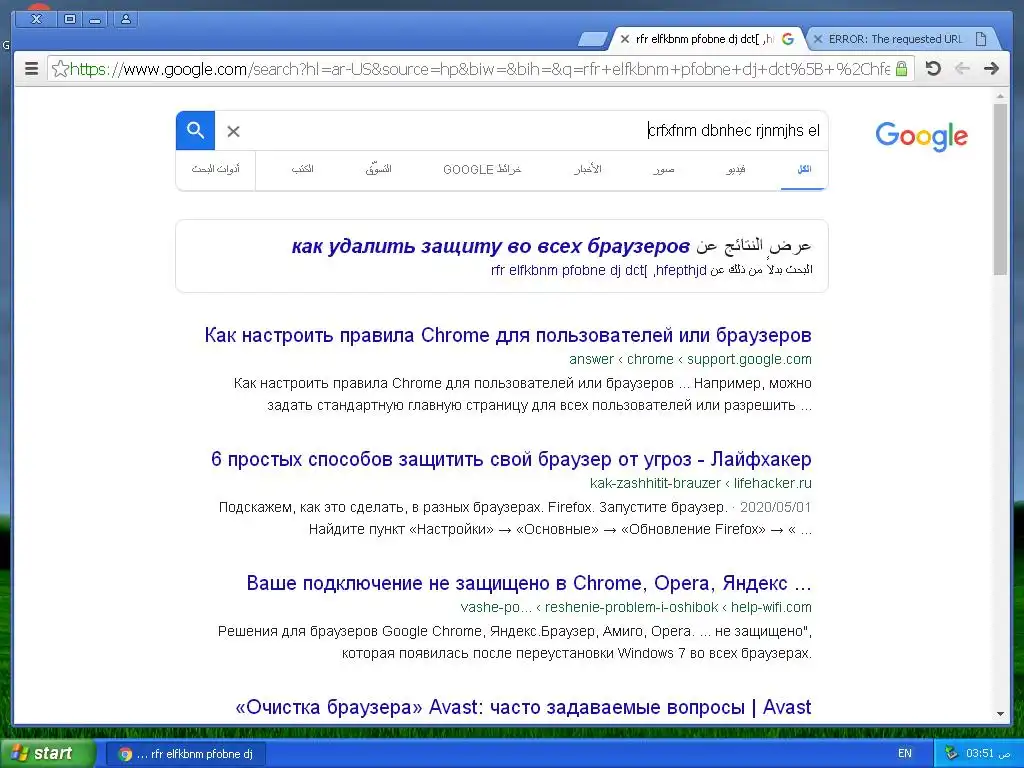Reload the page with the refresh icon
This screenshot has width=1024, height=768.
[933, 68]
